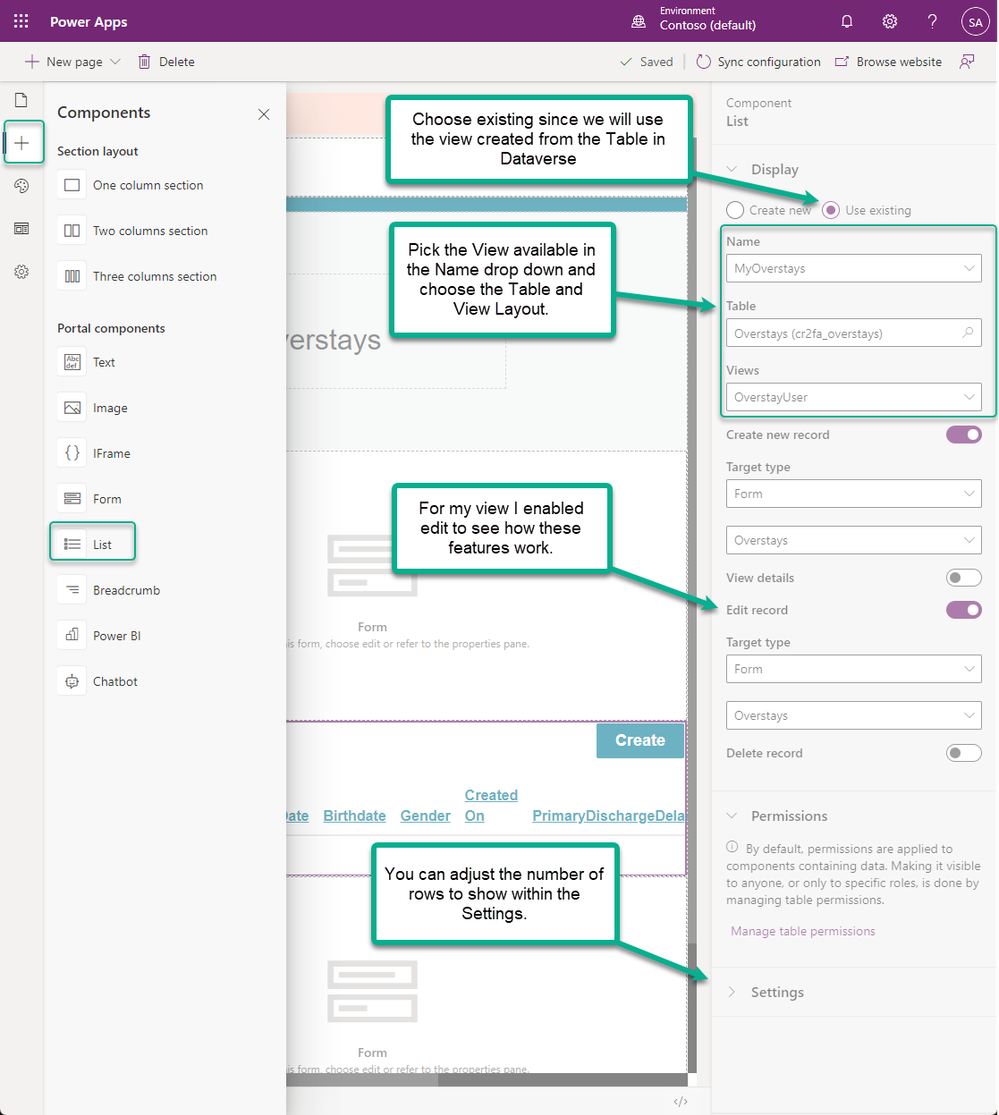The image size is (999, 1115).
Task: Click Birthdate column header link
Action: point(354,816)
